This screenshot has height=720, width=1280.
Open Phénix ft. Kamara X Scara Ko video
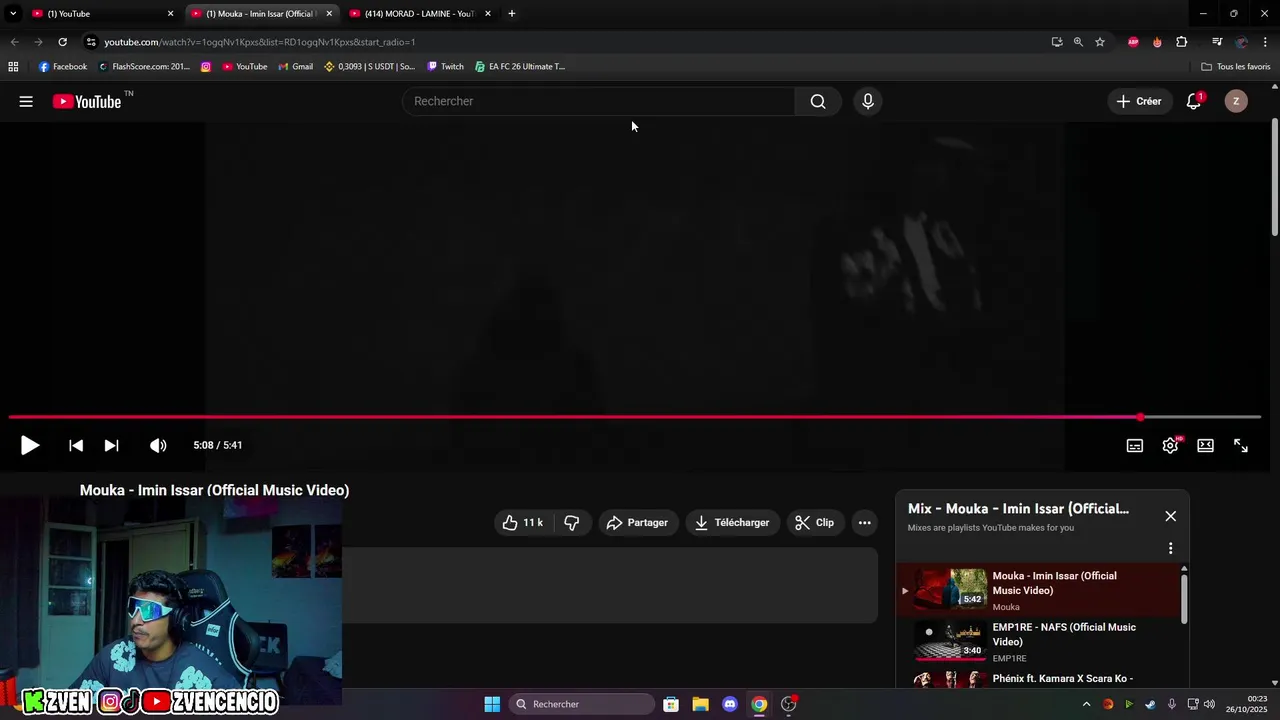pyautogui.click(x=1038, y=679)
